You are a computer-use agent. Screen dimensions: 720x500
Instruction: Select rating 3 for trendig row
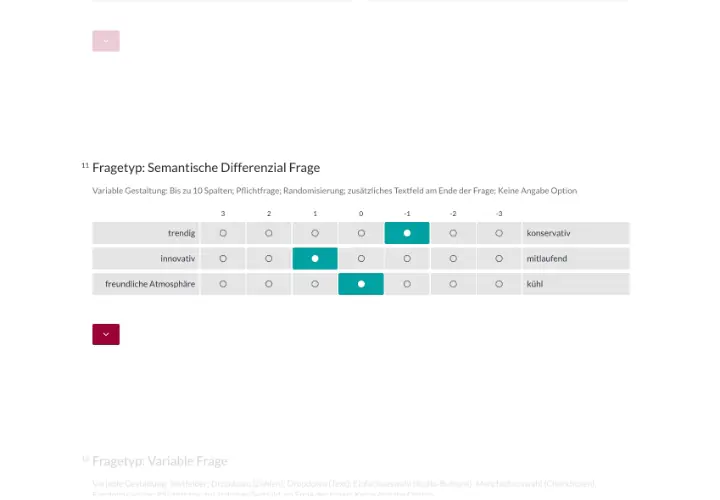coord(223,233)
